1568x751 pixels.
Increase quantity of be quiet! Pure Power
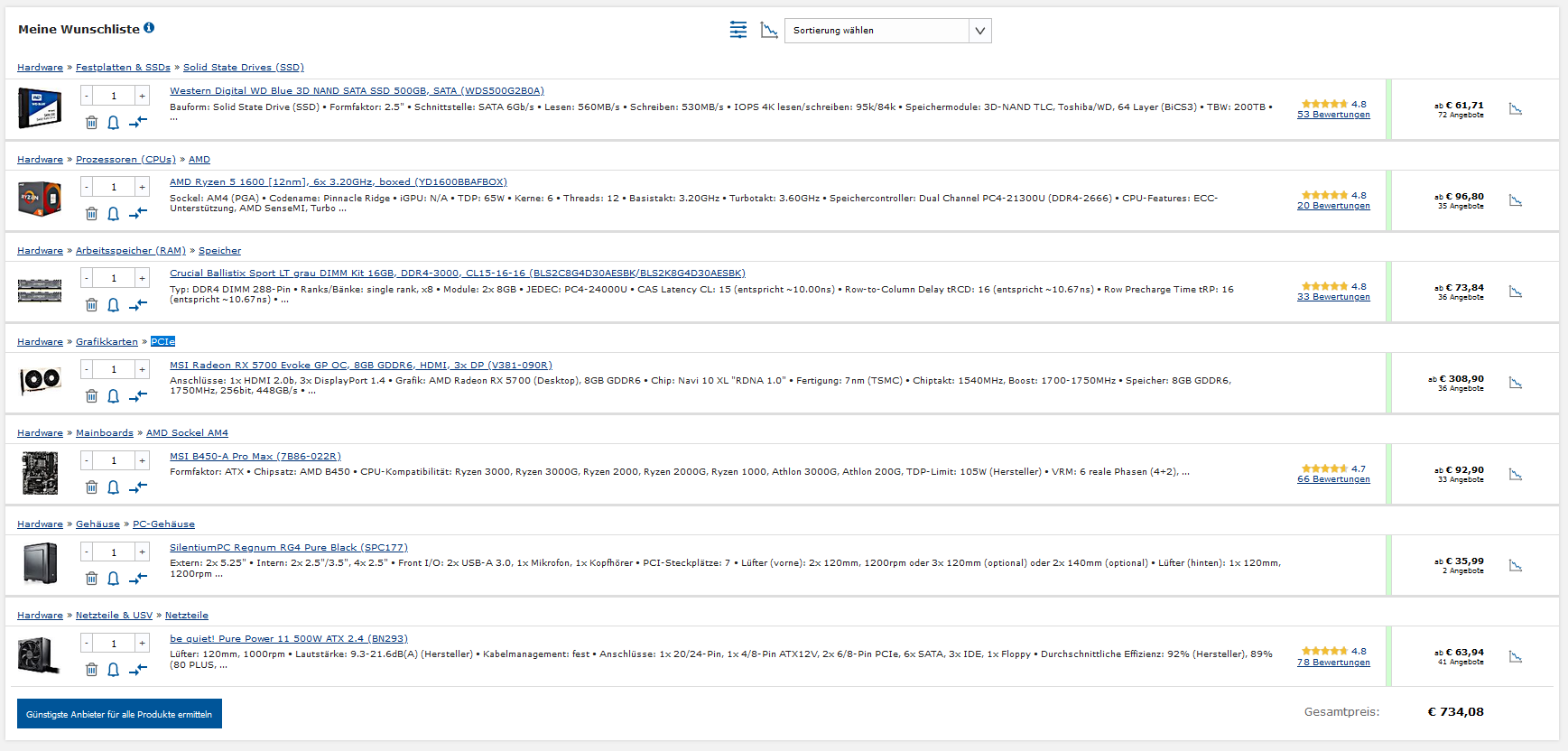tap(142, 643)
